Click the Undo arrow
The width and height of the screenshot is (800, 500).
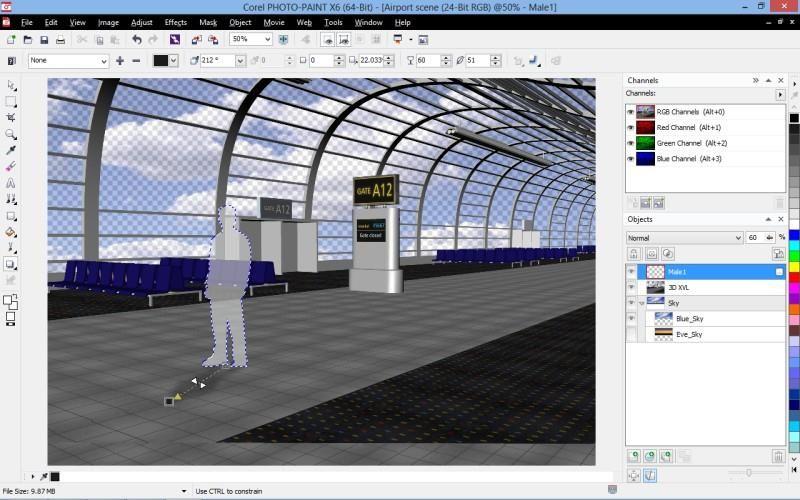coord(136,39)
